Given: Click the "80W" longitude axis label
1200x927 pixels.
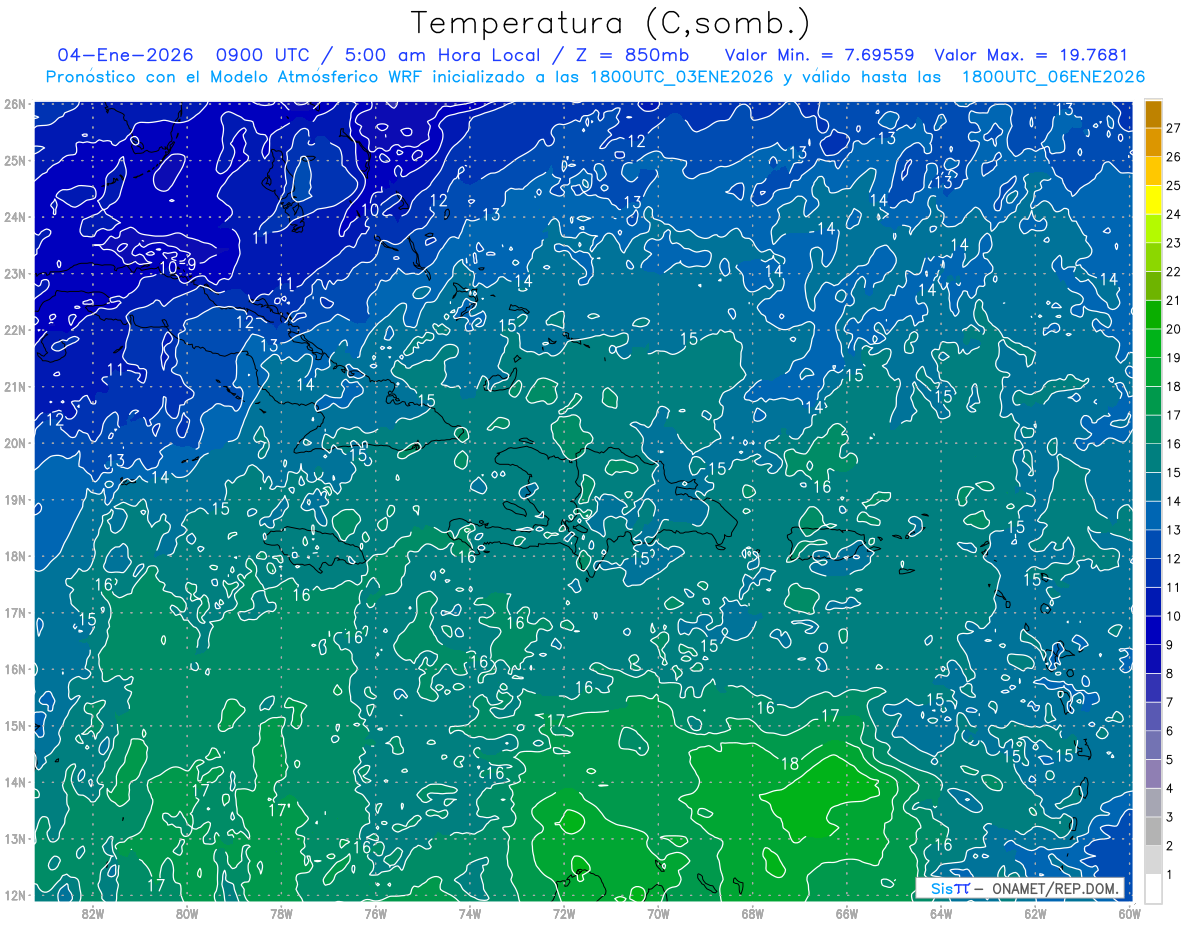Looking at the screenshot, I should pos(187,913).
